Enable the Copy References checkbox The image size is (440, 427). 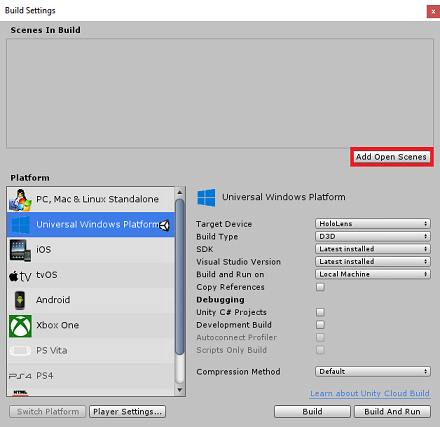(320, 287)
